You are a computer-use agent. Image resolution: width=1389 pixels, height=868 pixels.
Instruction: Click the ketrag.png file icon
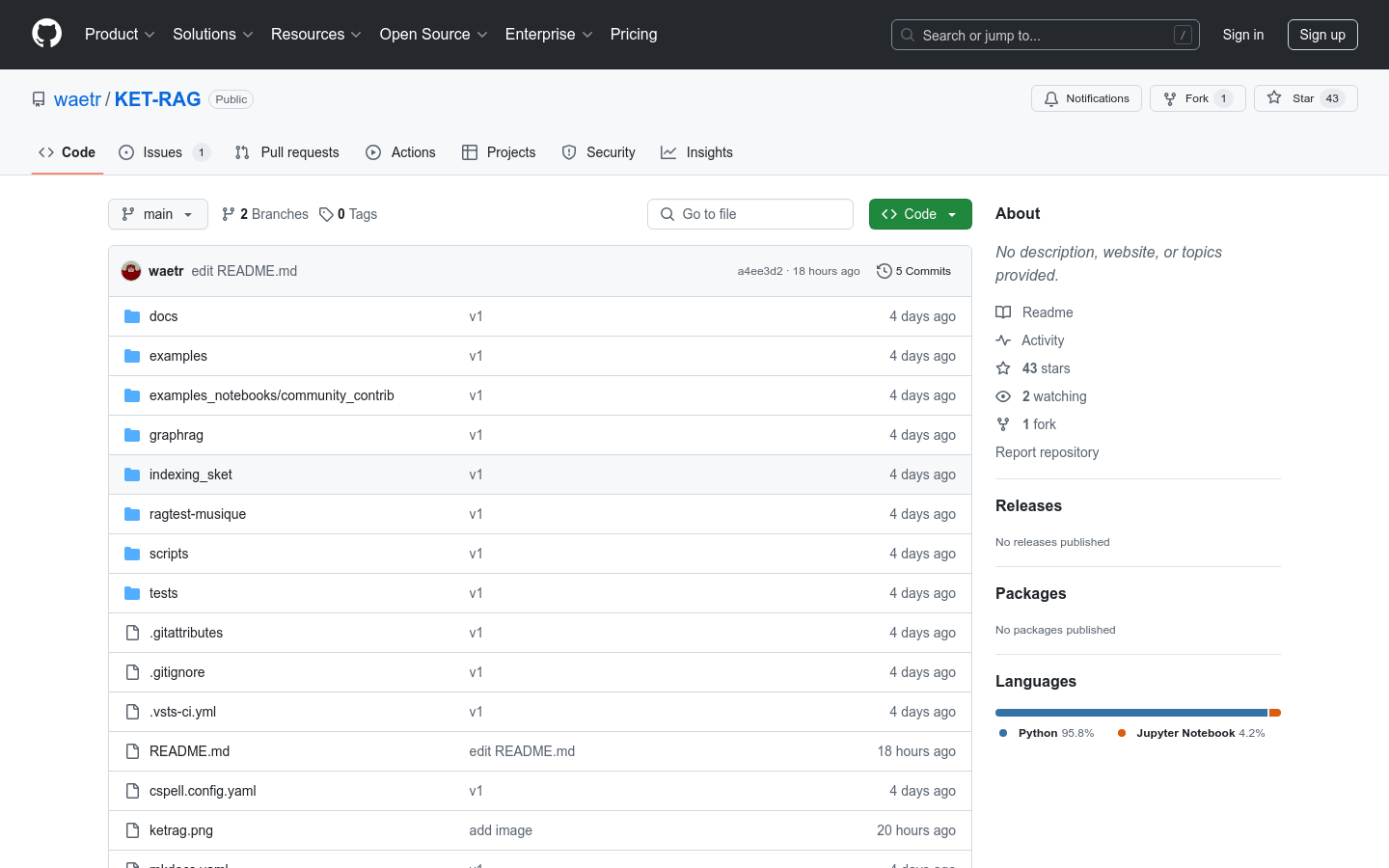click(132, 830)
